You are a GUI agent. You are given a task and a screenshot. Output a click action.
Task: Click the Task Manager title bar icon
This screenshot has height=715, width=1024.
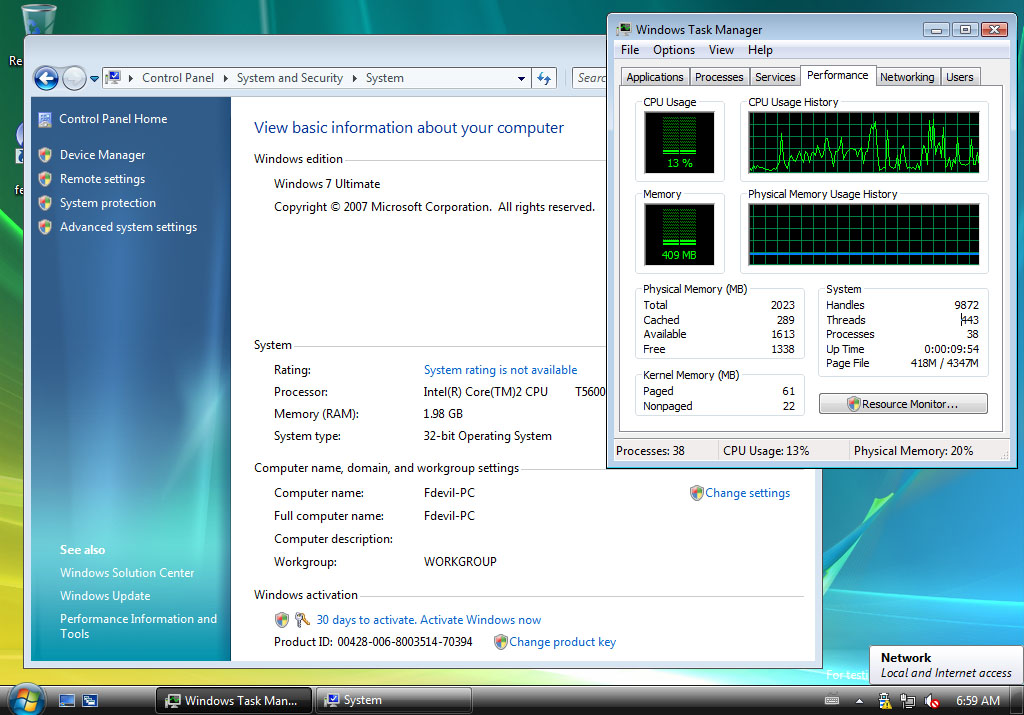(x=624, y=29)
